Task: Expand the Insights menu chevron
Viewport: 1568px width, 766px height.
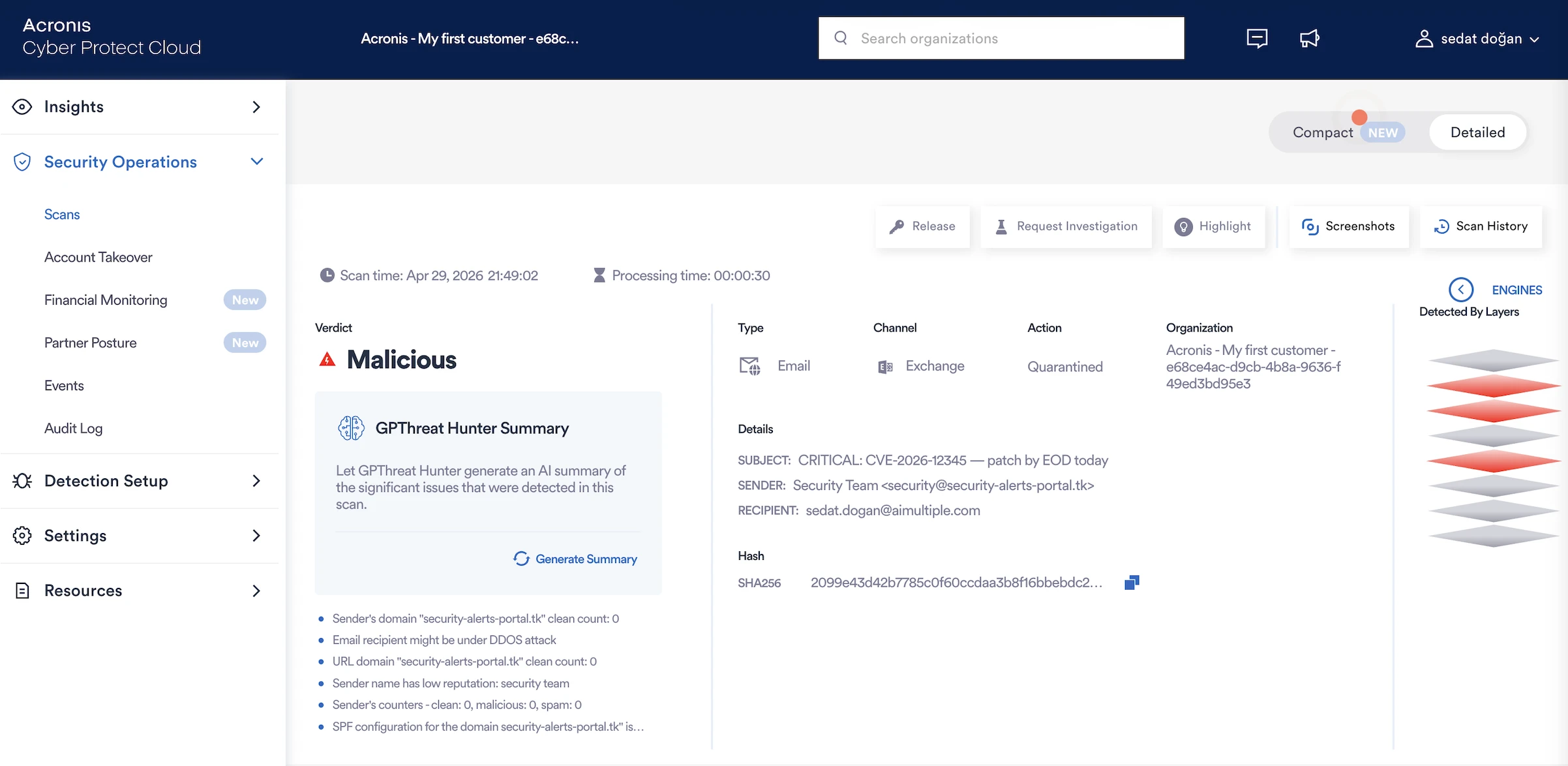Action: point(256,107)
